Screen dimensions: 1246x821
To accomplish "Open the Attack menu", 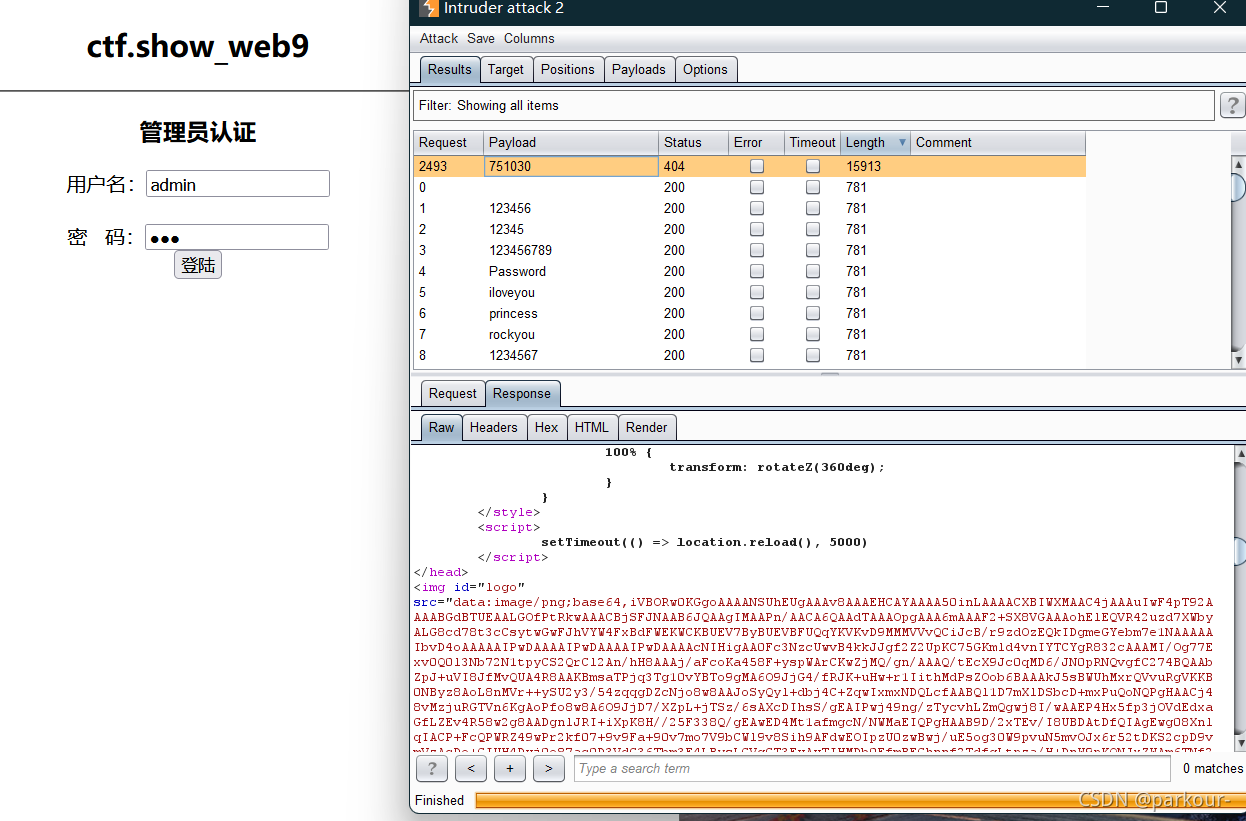I will coord(438,38).
